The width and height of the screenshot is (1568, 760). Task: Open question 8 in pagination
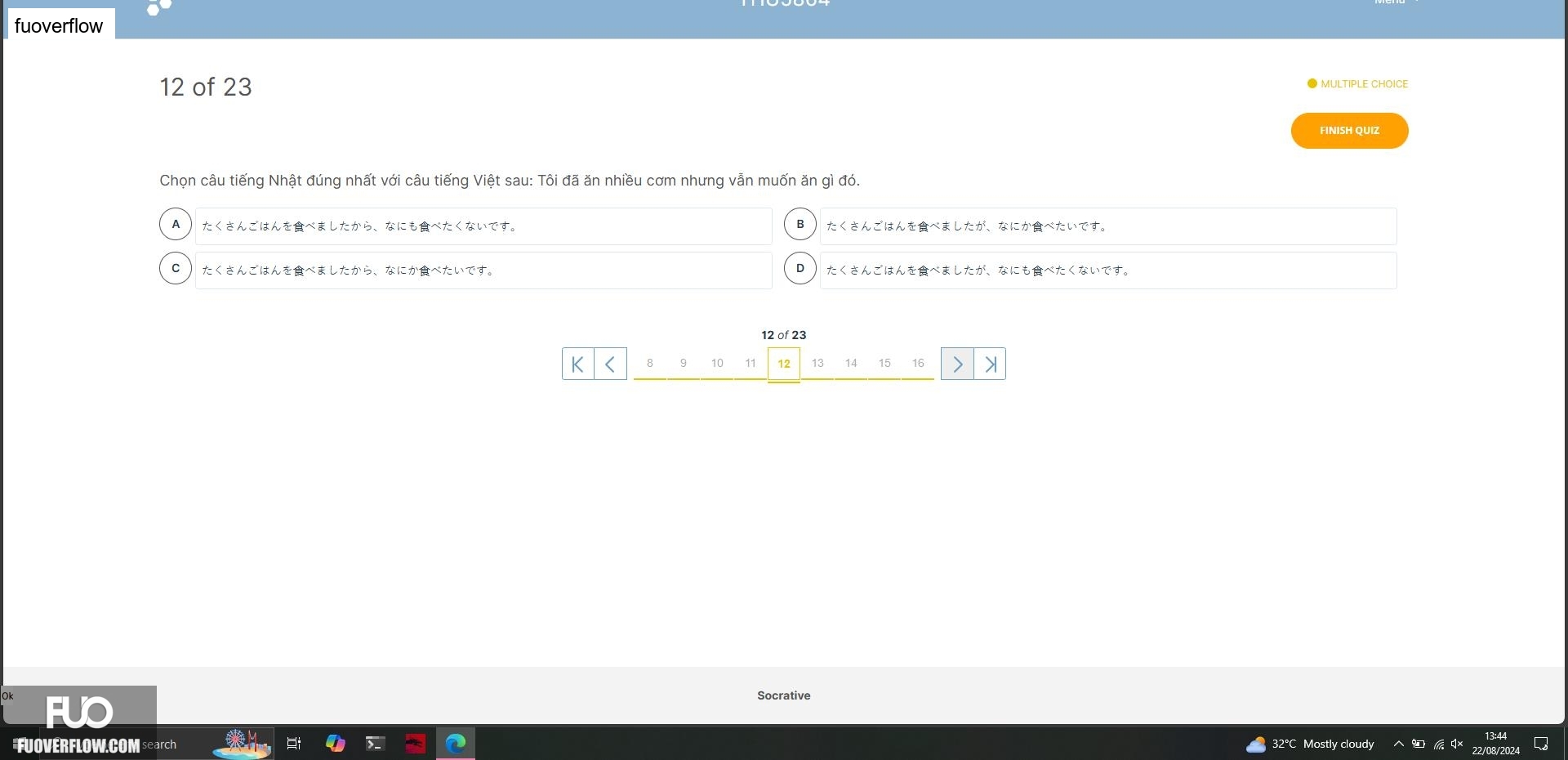tap(650, 364)
